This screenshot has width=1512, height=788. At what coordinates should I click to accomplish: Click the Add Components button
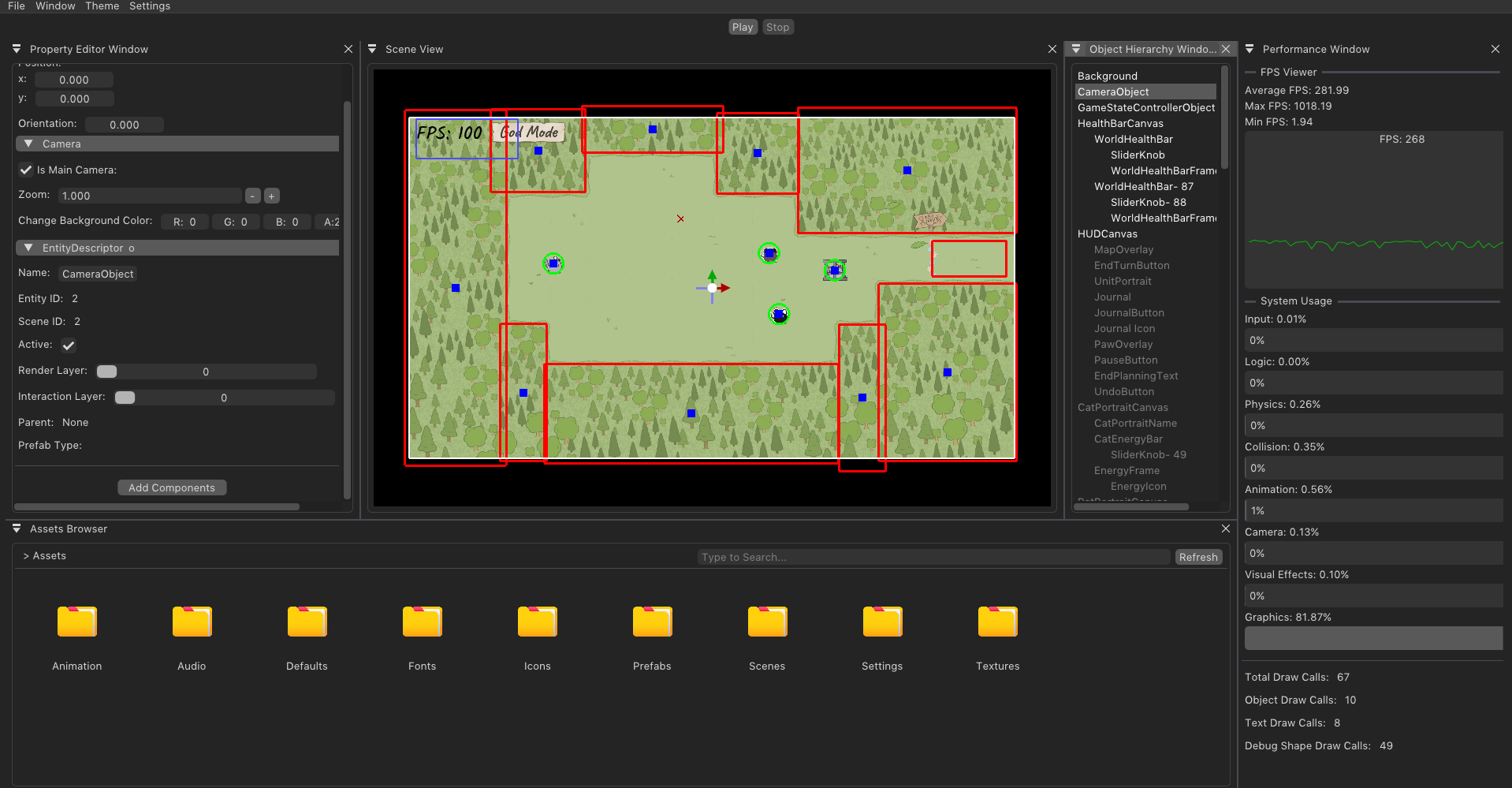pos(172,488)
